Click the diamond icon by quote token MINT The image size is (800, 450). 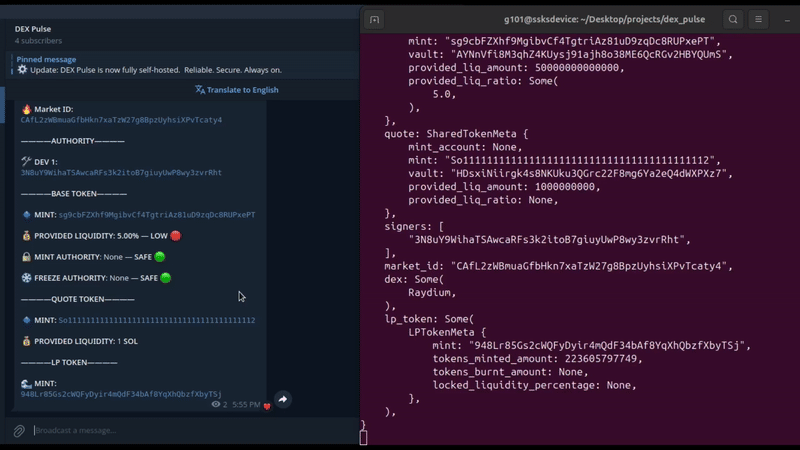point(27,320)
